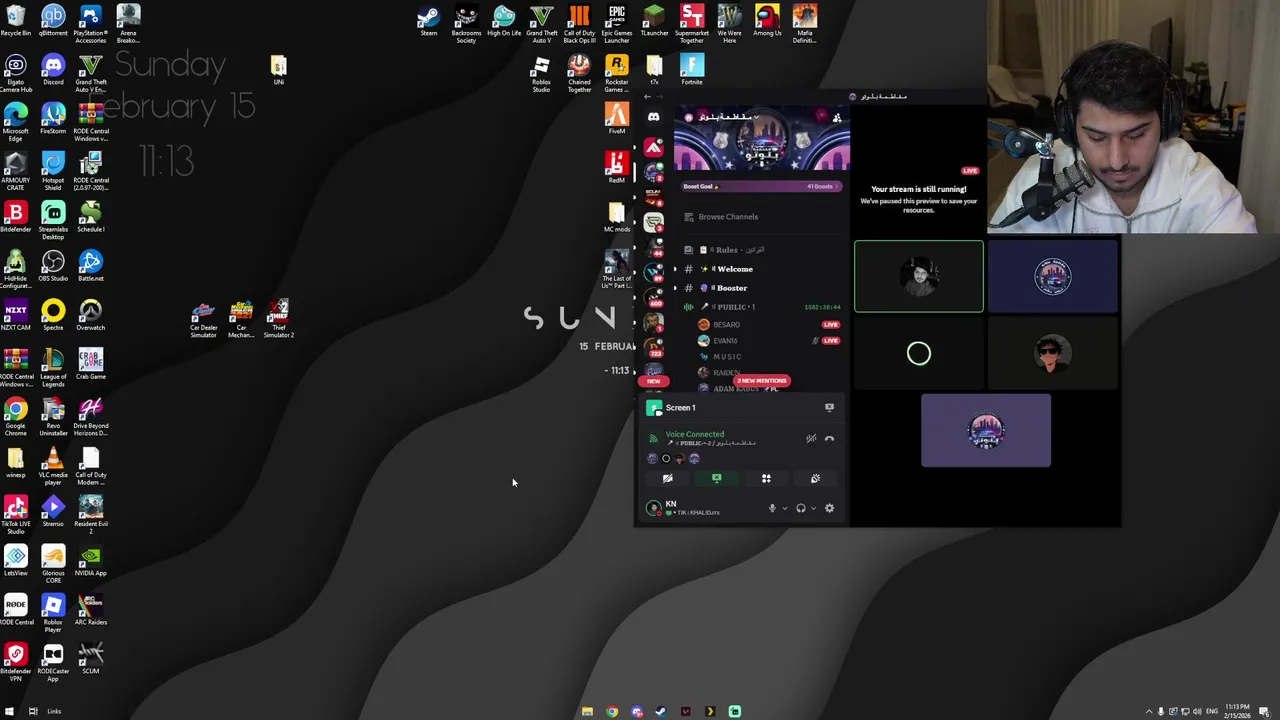Image resolution: width=1280 pixels, height=720 pixels.
Task: Open the Discord desktop shortcut
Action: click(x=53, y=70)
